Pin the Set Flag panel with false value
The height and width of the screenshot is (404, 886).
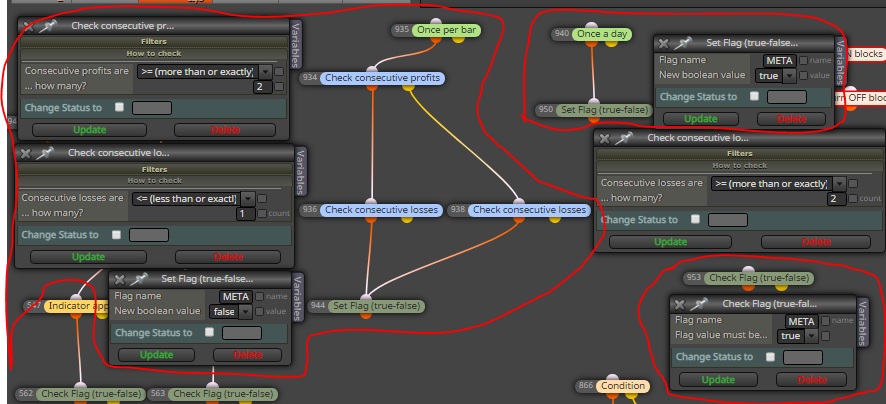139,279
